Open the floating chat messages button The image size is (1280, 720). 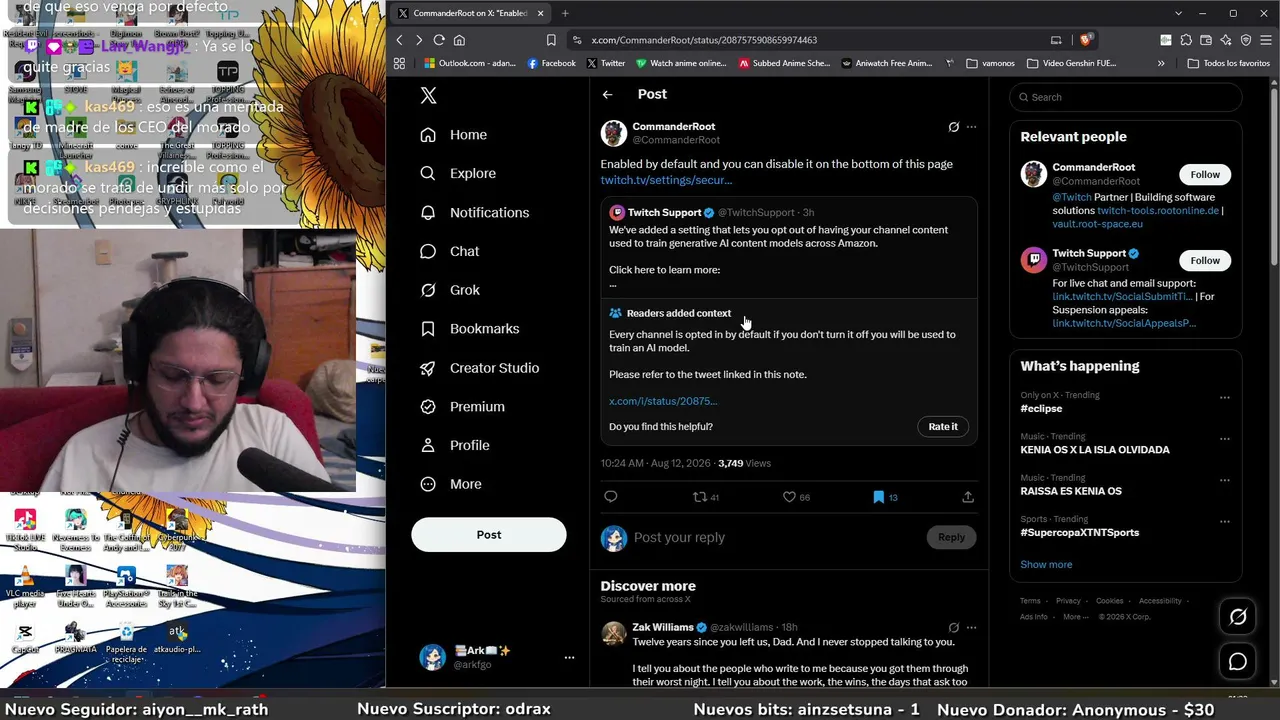point(1238,662)
